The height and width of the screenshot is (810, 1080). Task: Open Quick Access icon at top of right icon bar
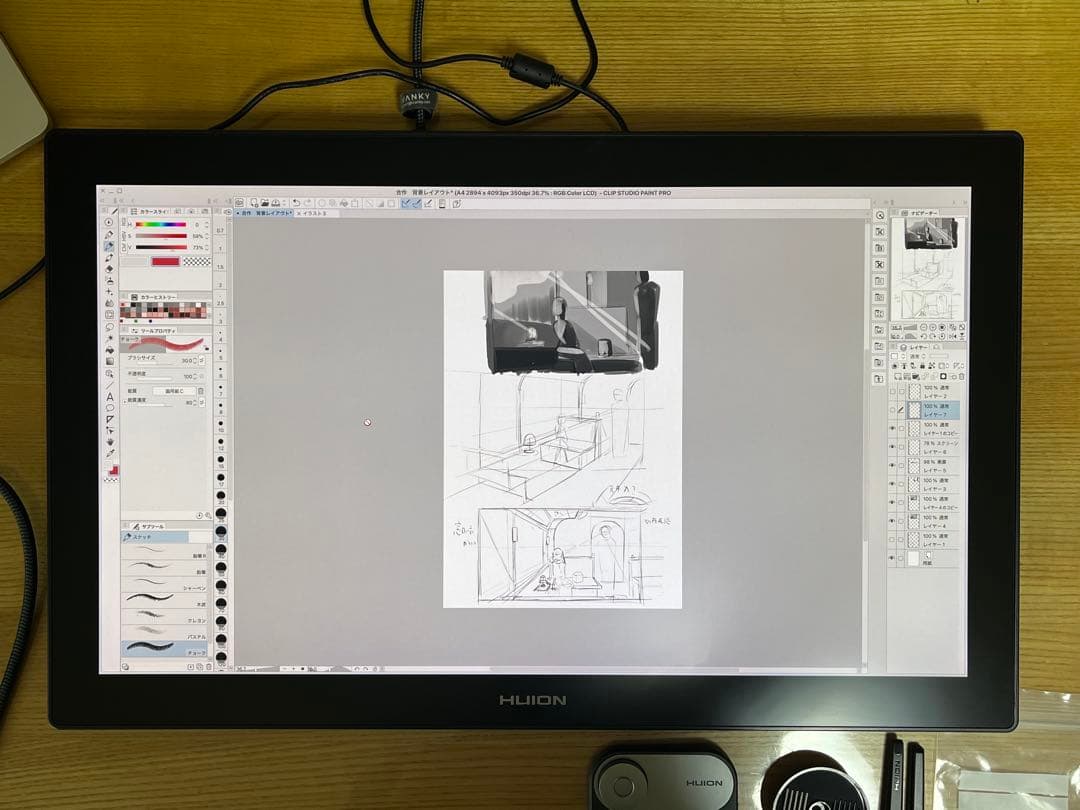880,216
